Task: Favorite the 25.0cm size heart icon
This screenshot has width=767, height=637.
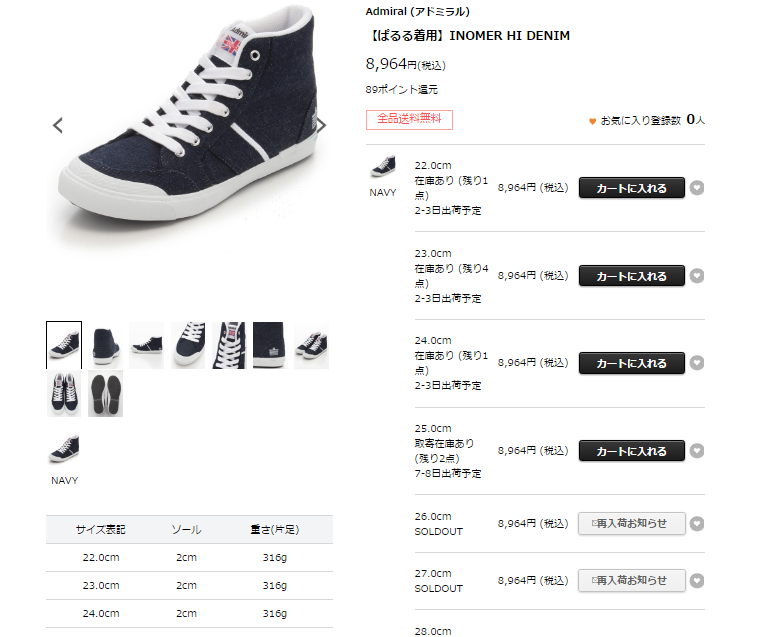Action: click(x=697, y=451)
